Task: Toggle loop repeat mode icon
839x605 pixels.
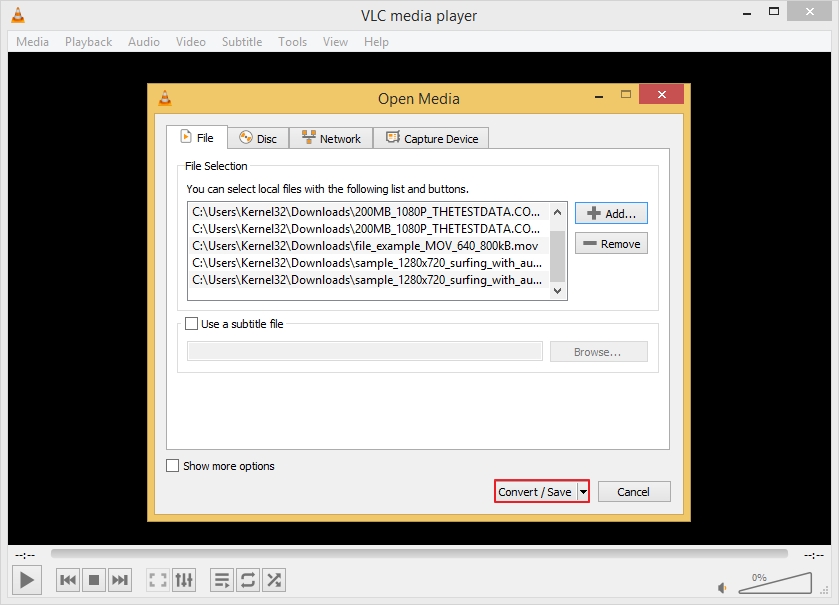Action: (x=248, y=580)
